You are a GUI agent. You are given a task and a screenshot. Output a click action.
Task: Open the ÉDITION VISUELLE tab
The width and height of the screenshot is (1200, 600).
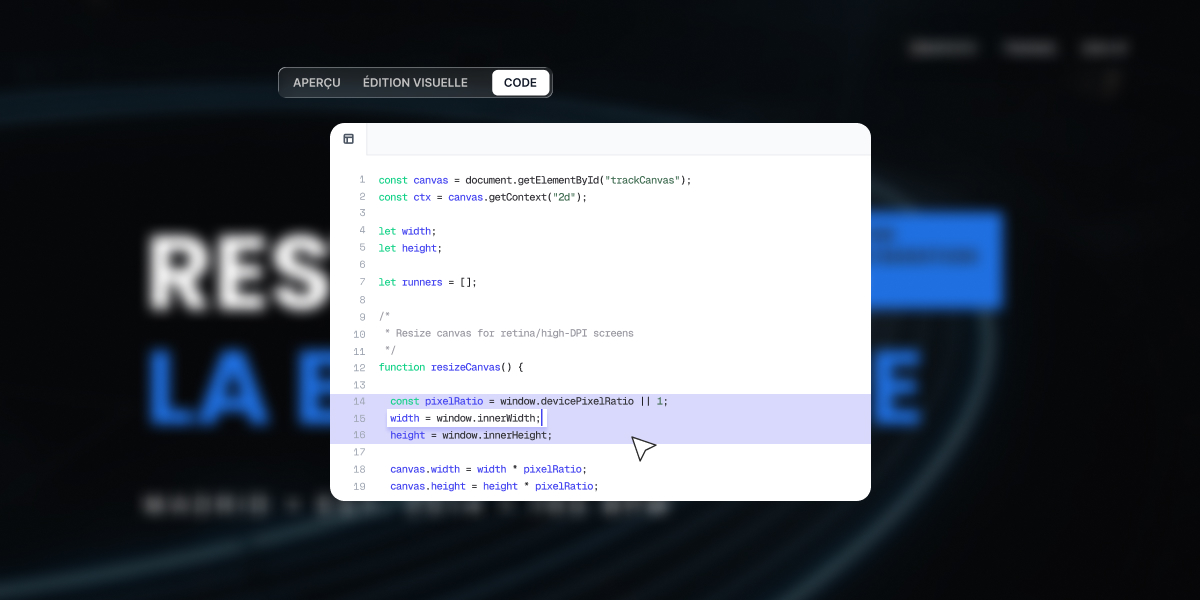coord(415,83)
